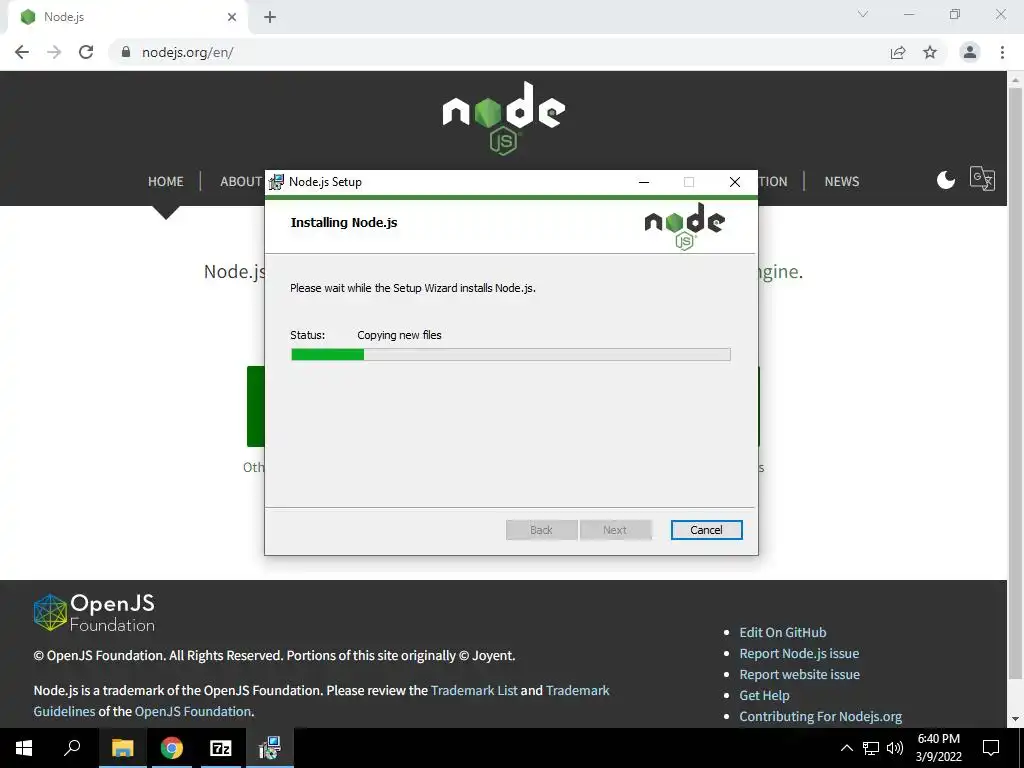
Task: Click the padlock site info icon
Action: tap(126, 52)
